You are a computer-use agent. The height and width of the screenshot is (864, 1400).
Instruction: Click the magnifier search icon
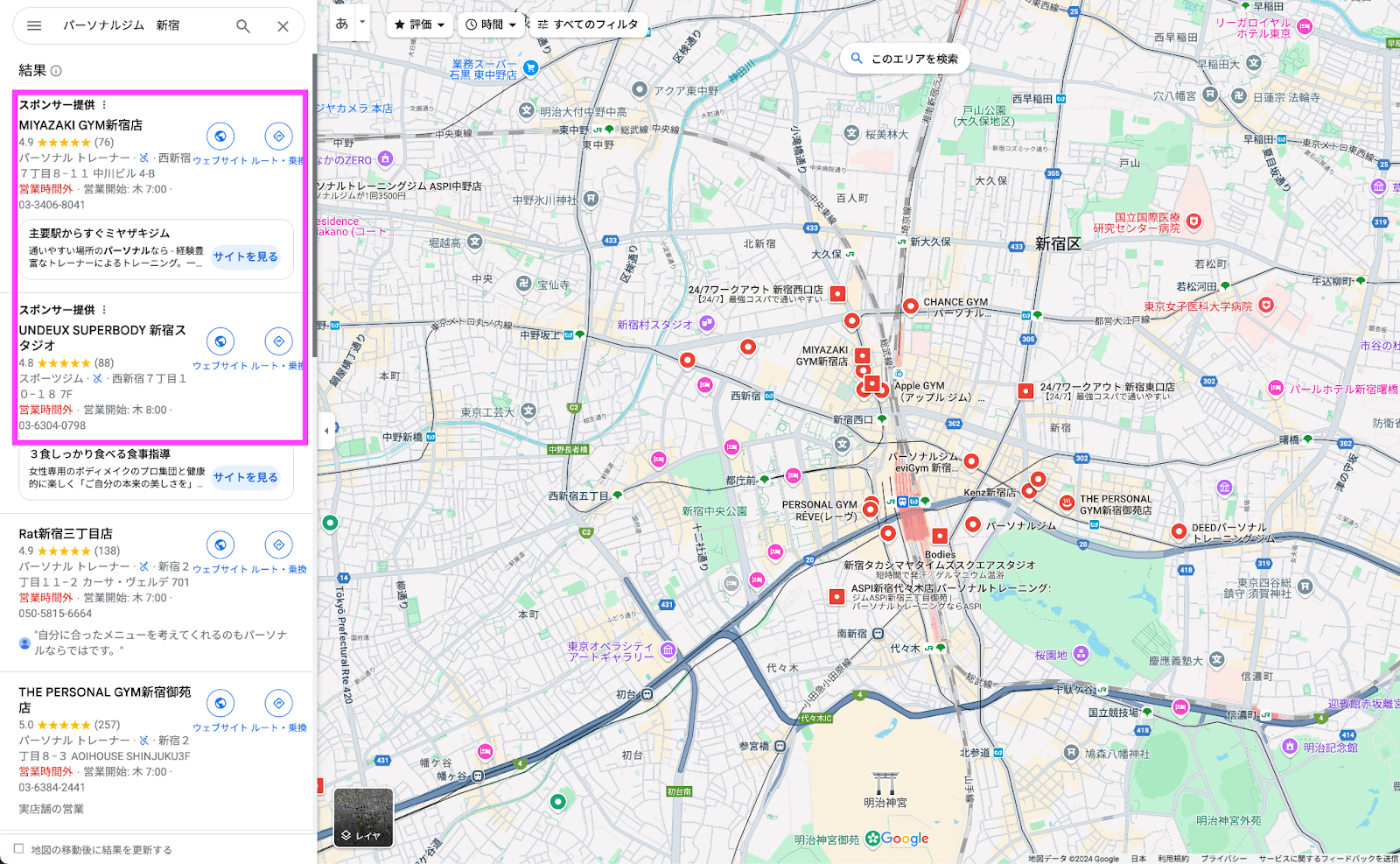(x=243, y=26)
